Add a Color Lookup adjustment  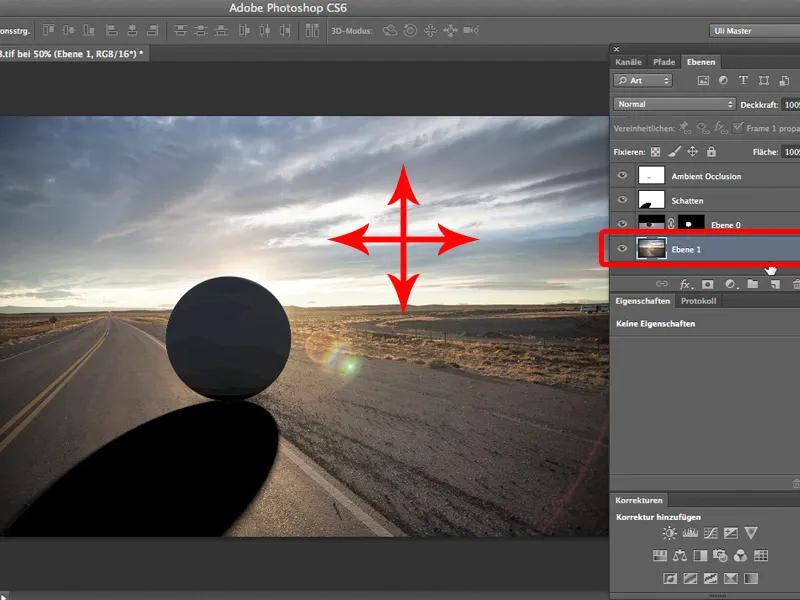761,556
